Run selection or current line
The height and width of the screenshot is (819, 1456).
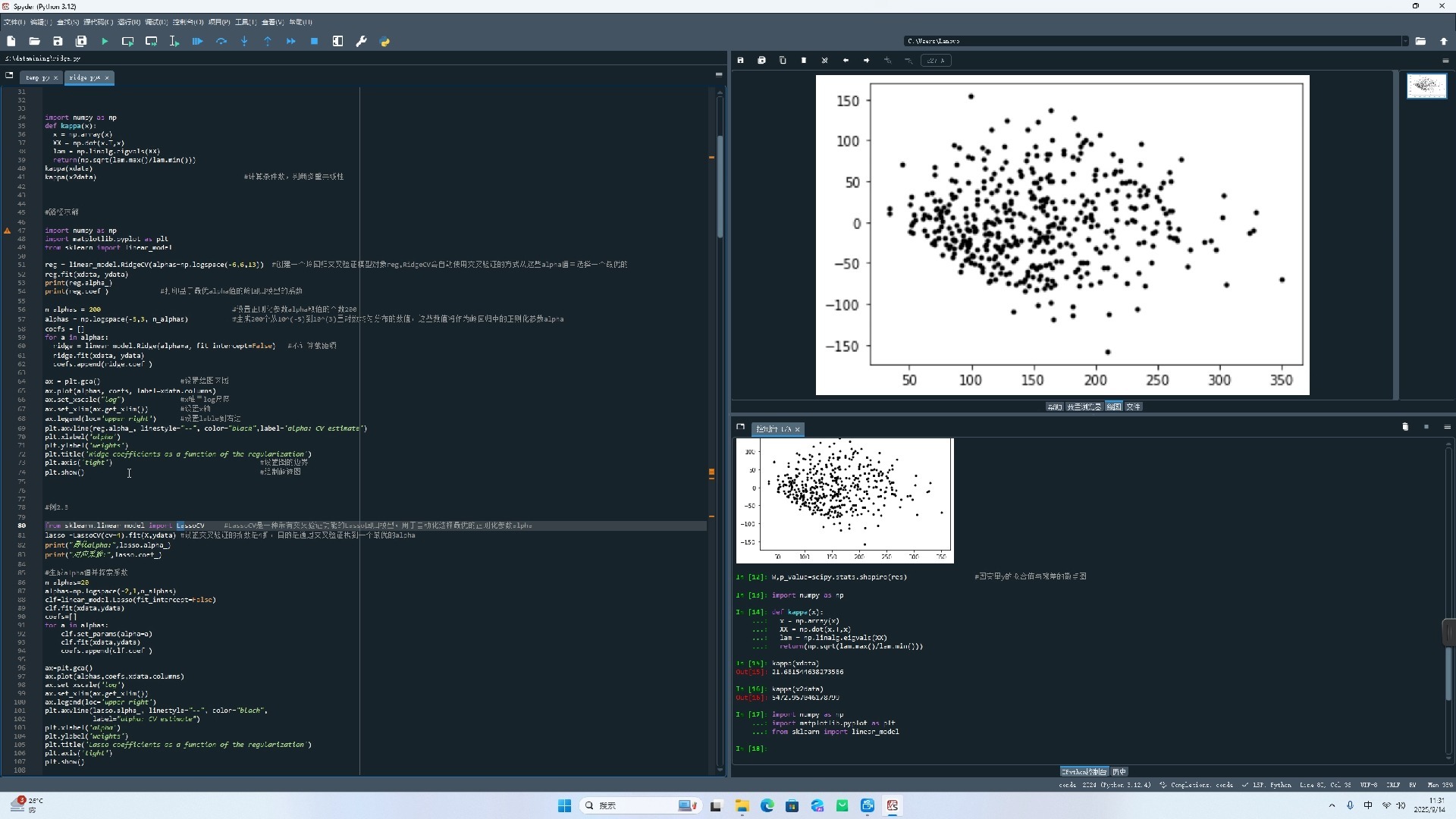click(174, 41)
